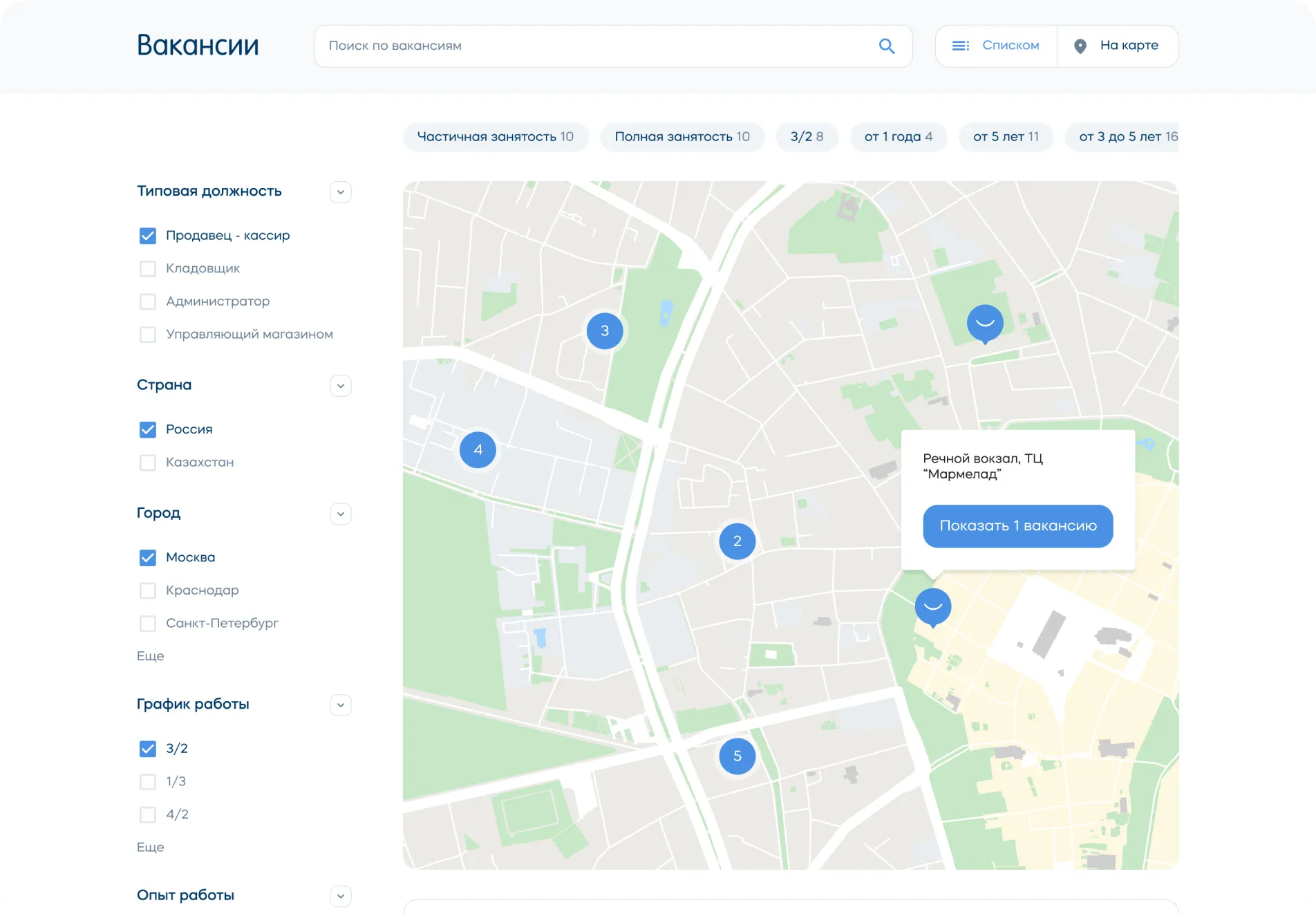Select the Частичная занятость 10 filter chip
Screen dimensions: 1316x914
(x=496, y=137)
